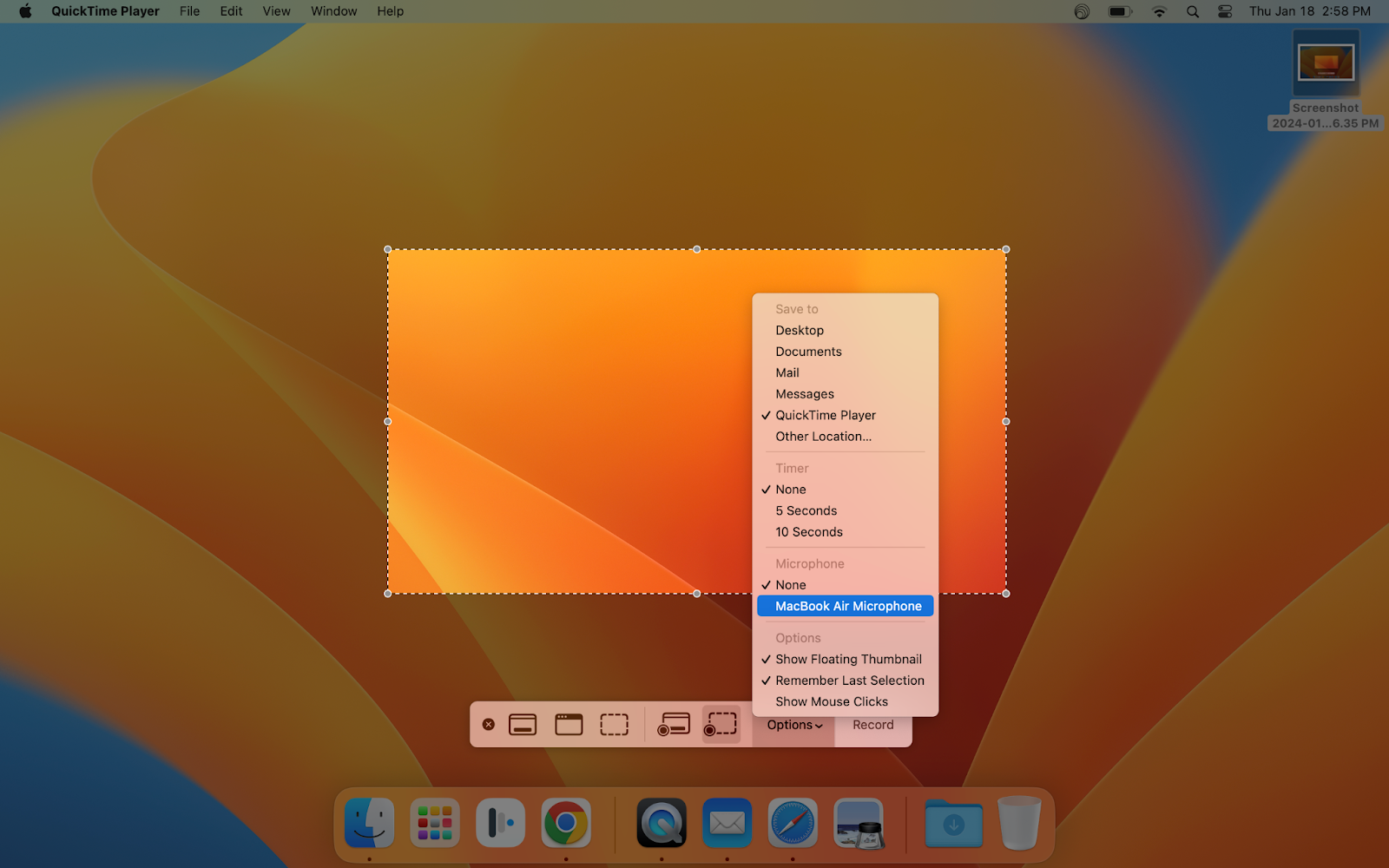Open the gray bars-and-dot app in Dock
This screenshot has height=868, width=1389.
click(500, 822)
